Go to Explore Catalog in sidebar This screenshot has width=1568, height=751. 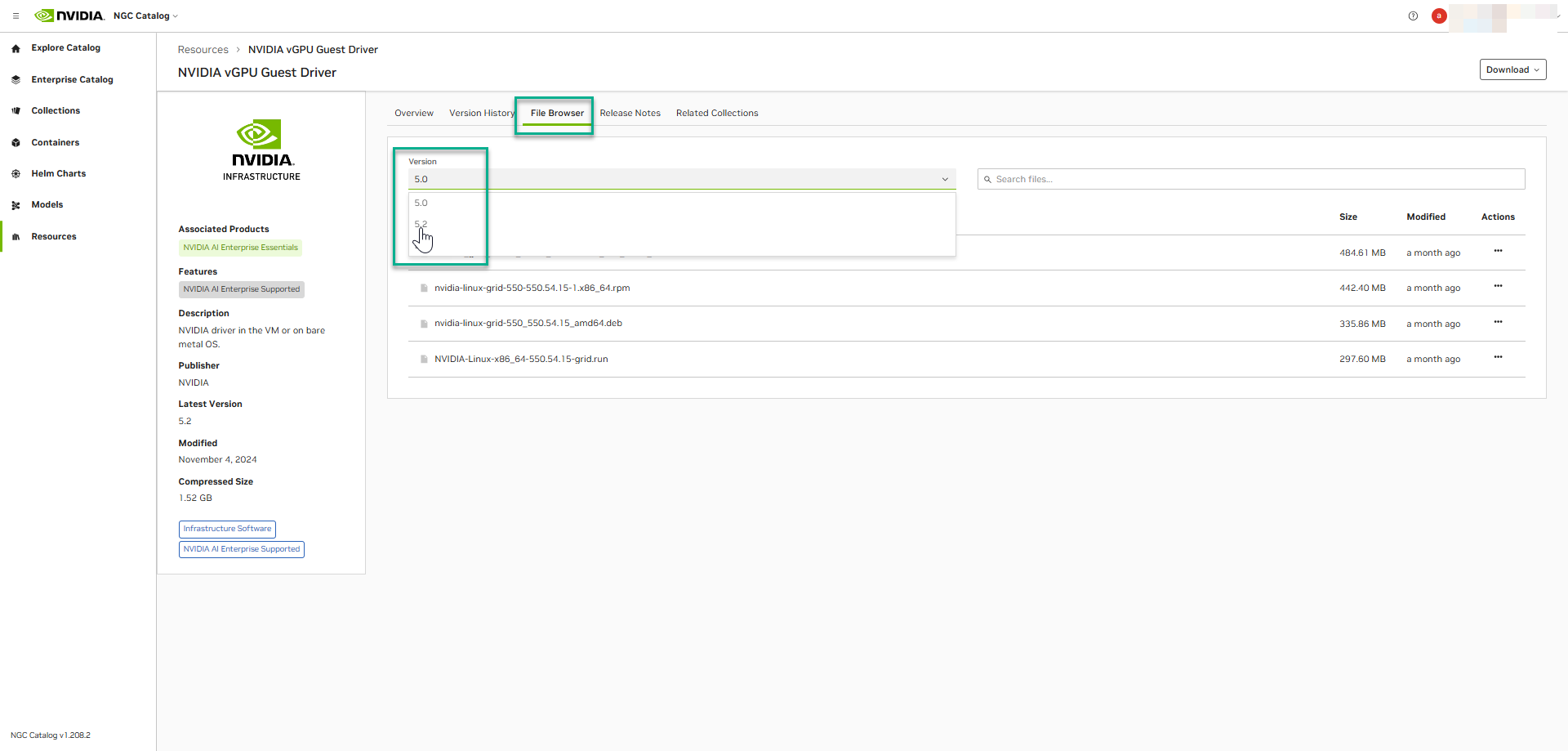(66, 48)
